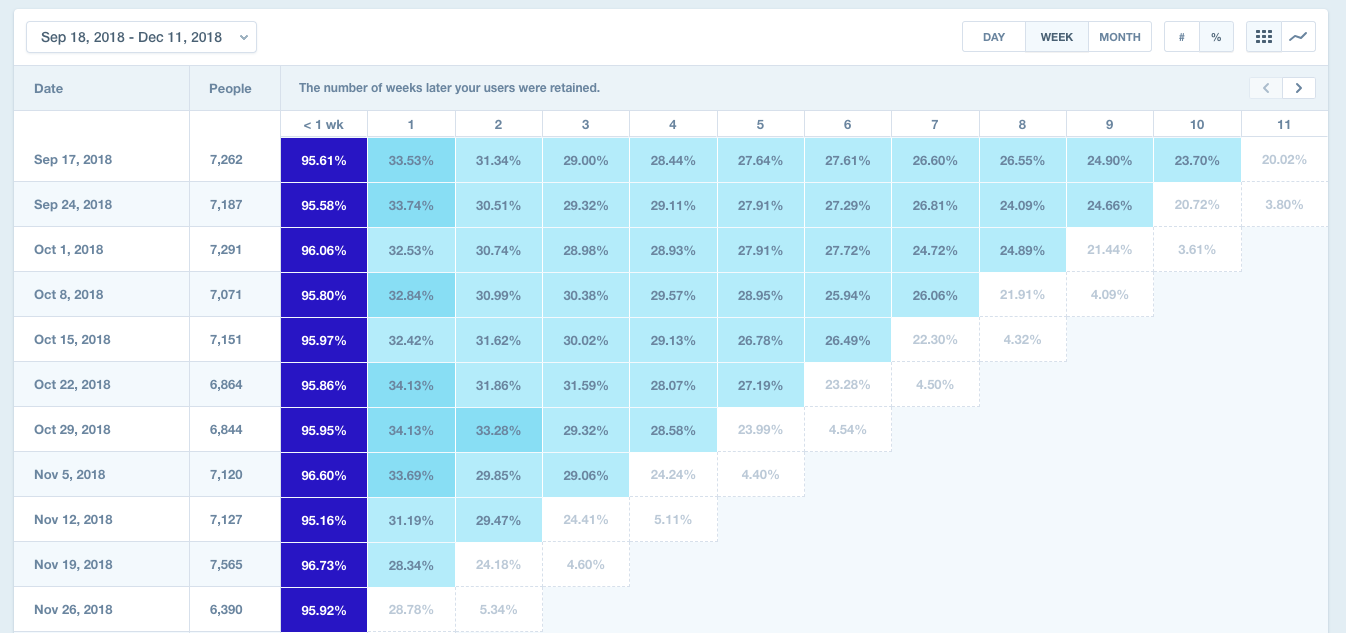Click the '< 1 wk' column header
1346x633 pixels.
pos(324,124)
